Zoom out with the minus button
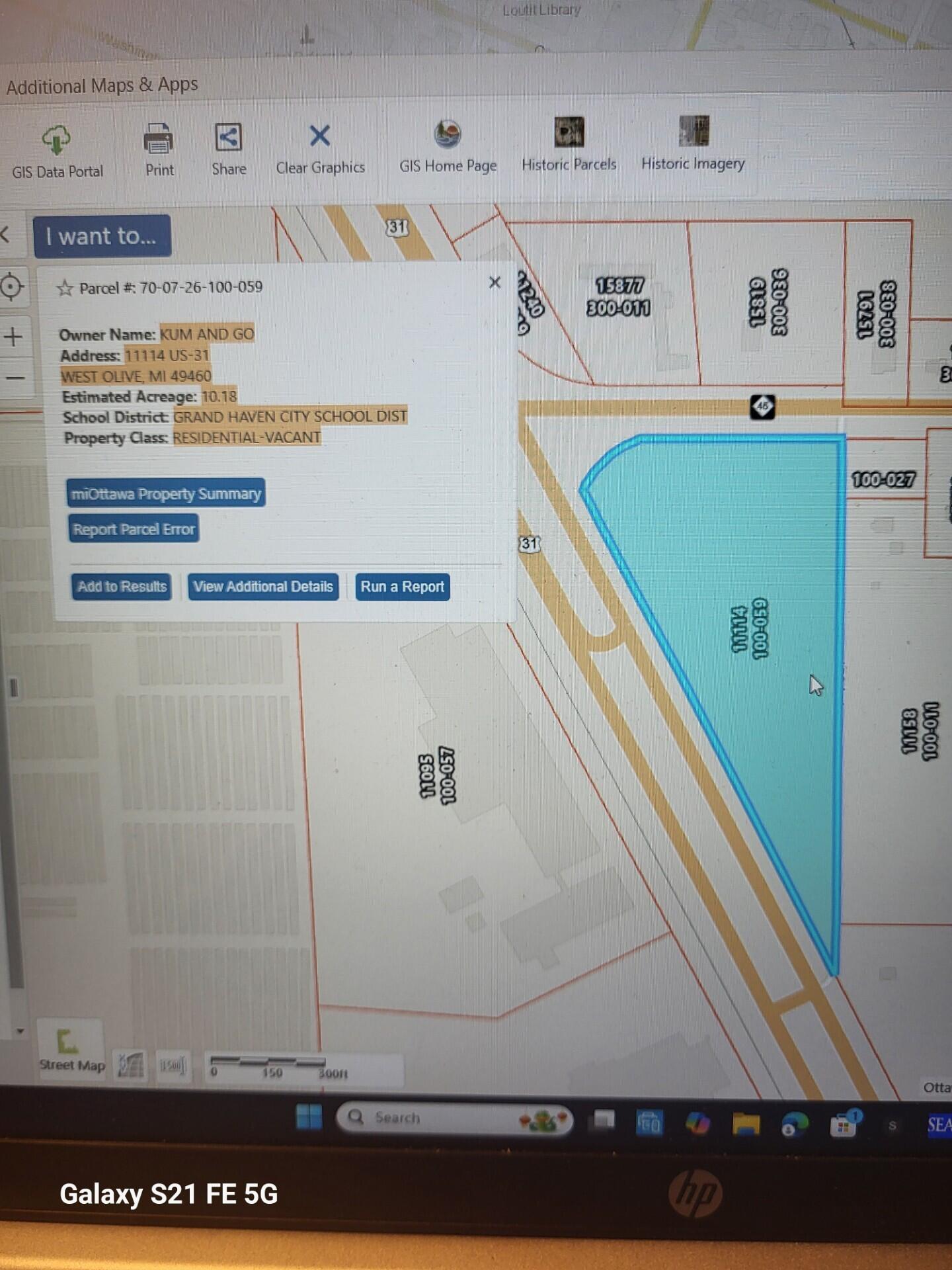Viewport: 952px width, 1270px height. click(15, 378)
